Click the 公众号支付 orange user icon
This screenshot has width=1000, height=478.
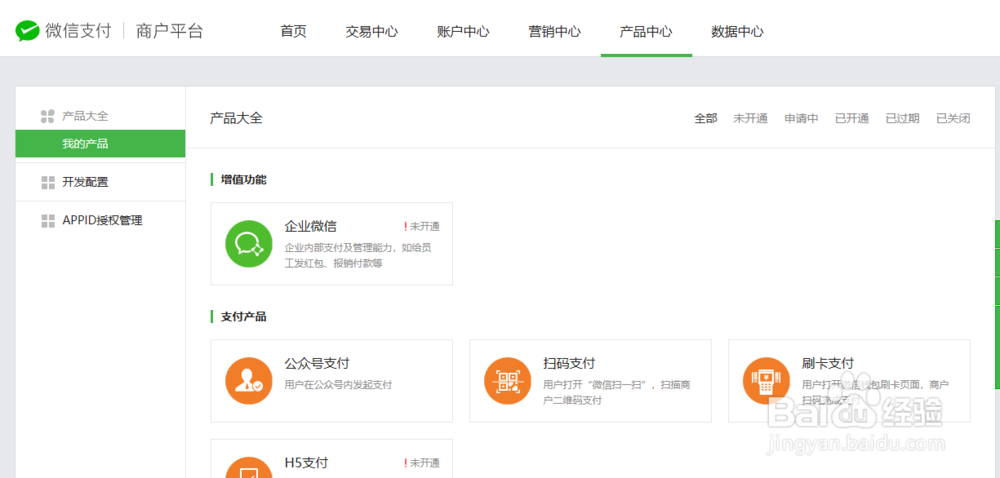click(x=249, y=381)
